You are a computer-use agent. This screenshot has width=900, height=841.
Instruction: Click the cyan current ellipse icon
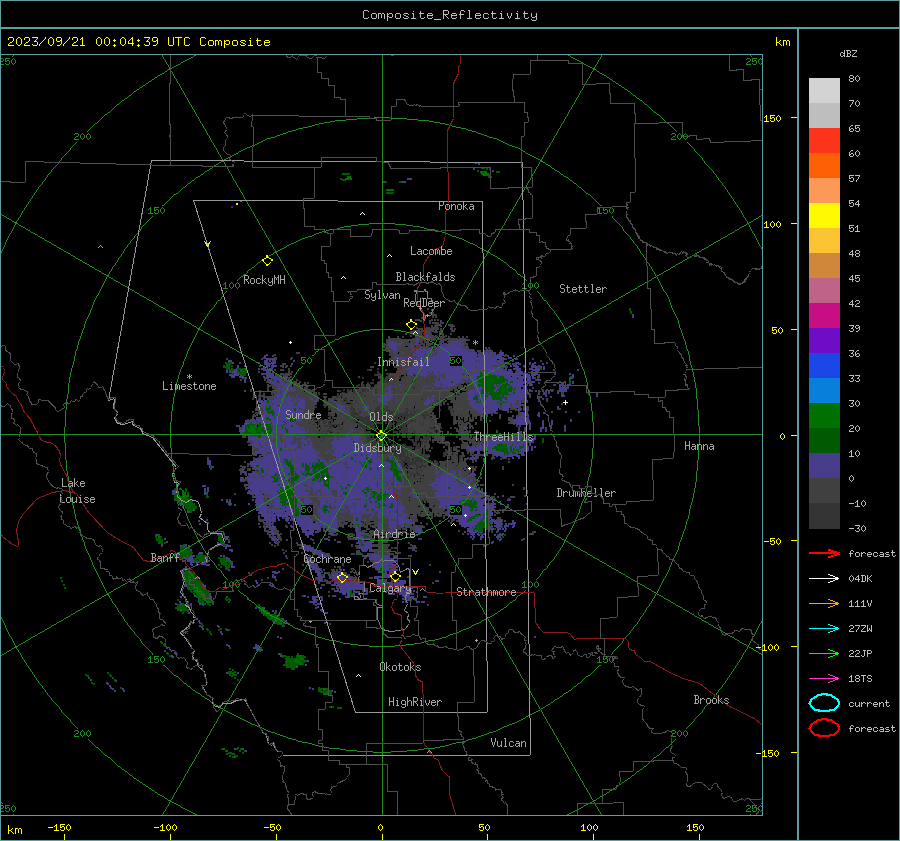824,703
